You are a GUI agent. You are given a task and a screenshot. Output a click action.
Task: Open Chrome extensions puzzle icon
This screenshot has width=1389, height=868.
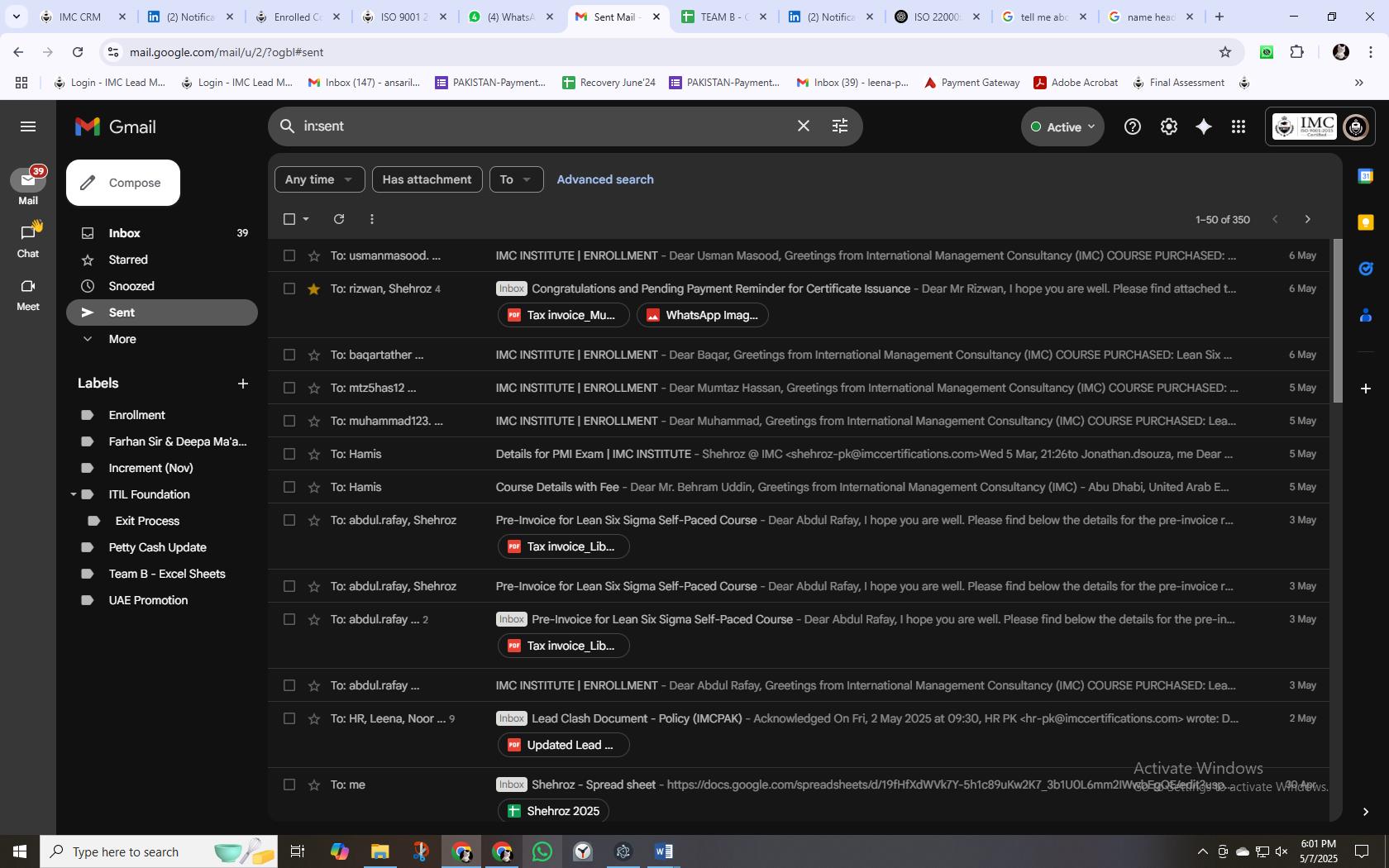point(1296,52)
